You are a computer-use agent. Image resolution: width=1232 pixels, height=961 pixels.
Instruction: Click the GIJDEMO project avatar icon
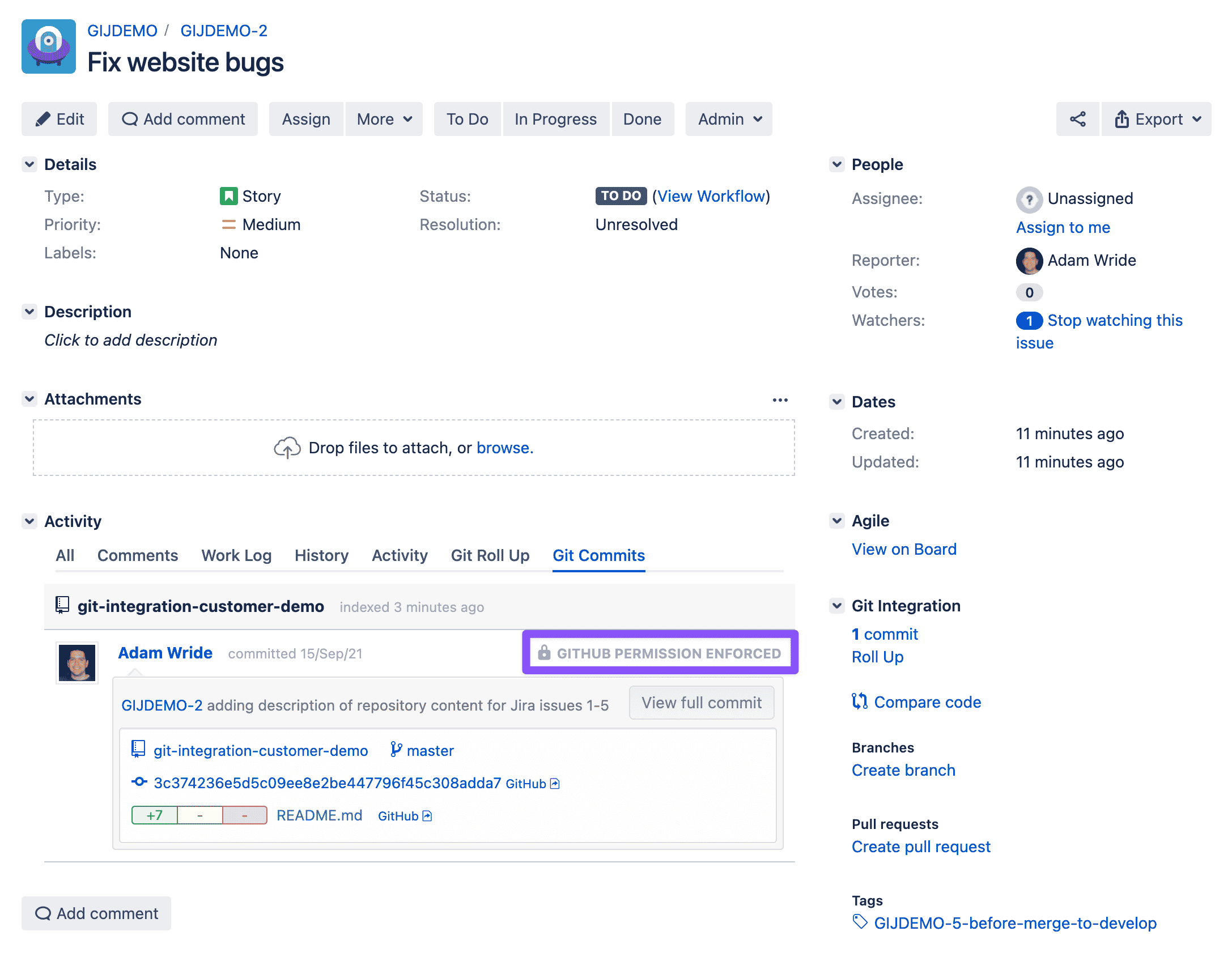pyautogui.click(x=49, y=46)
